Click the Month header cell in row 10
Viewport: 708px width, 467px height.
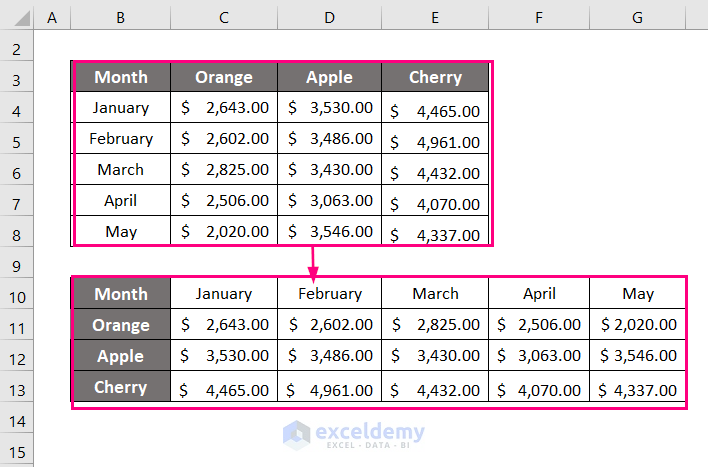coord(120,294)
